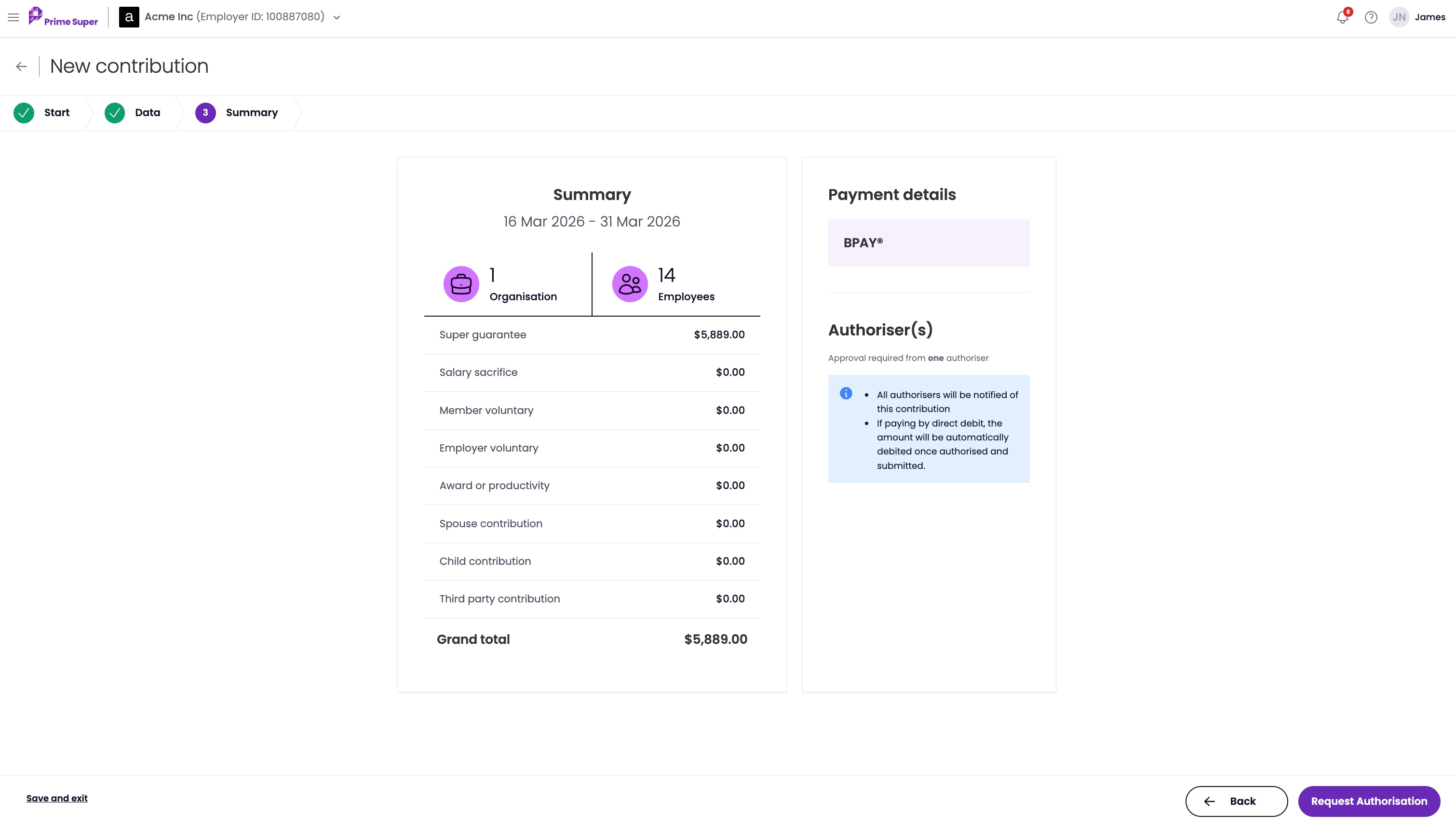Click the Back button
1456x827 pixels.
point(1236,801)
